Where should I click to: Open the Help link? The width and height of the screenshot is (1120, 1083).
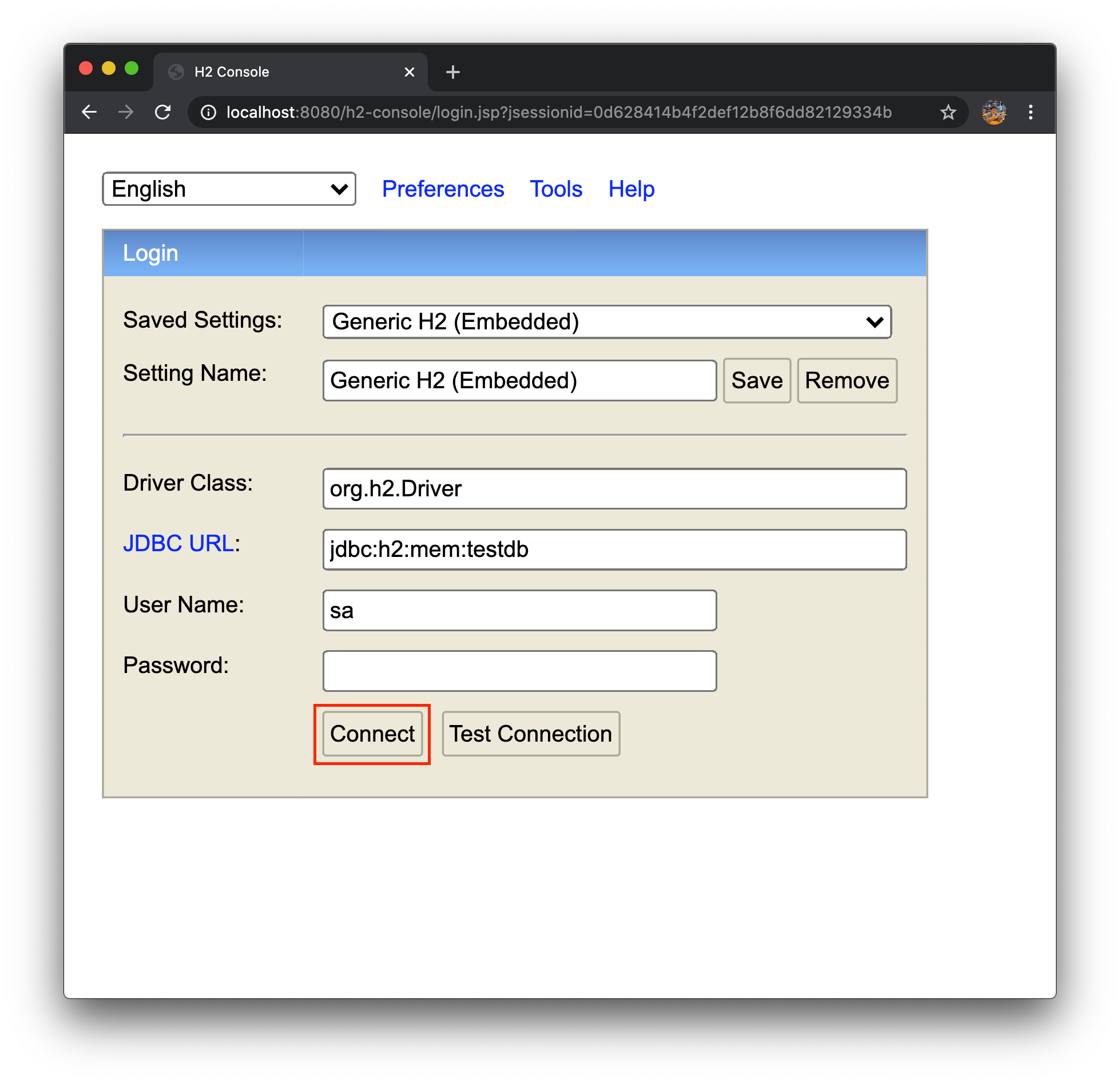[x=631, y=189]
